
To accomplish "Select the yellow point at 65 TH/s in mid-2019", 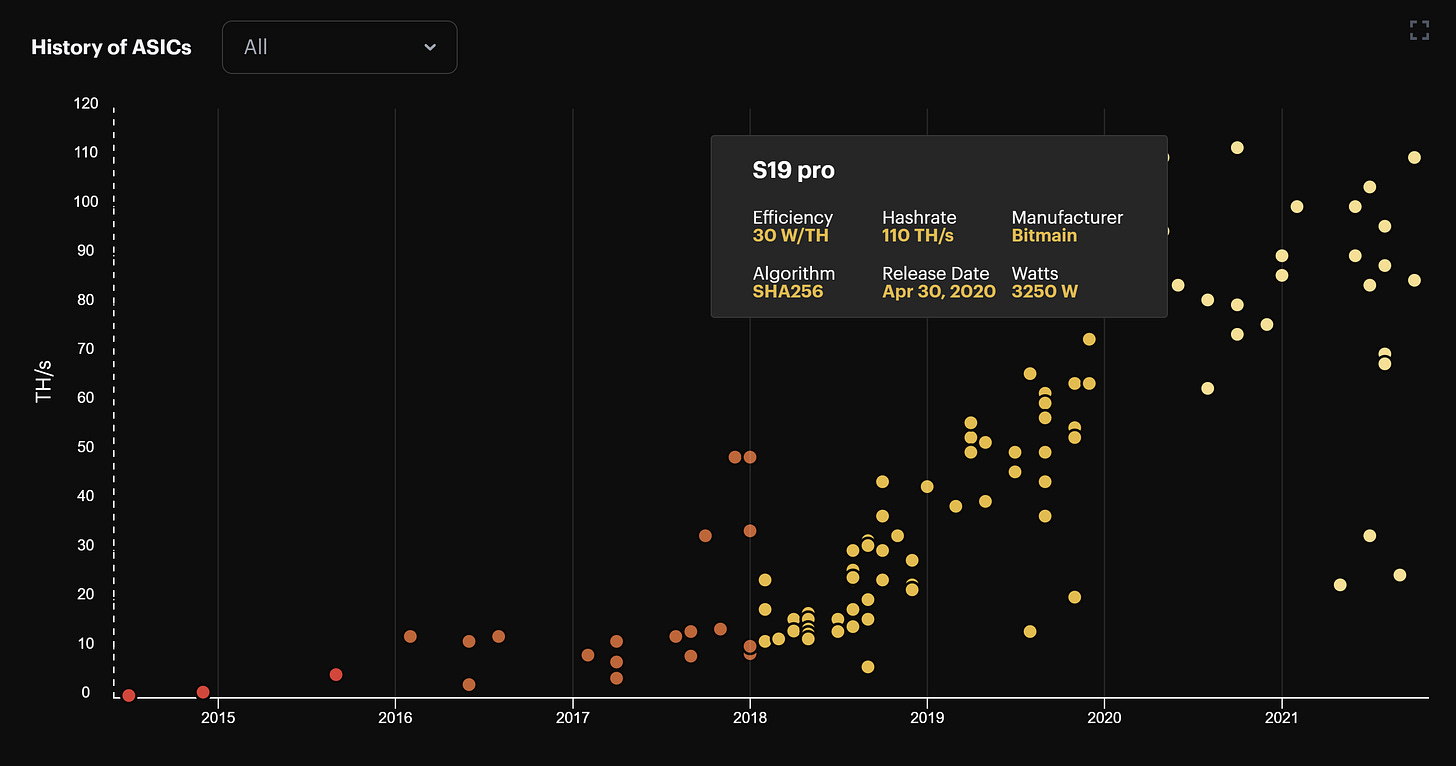I will [1030, 373].
